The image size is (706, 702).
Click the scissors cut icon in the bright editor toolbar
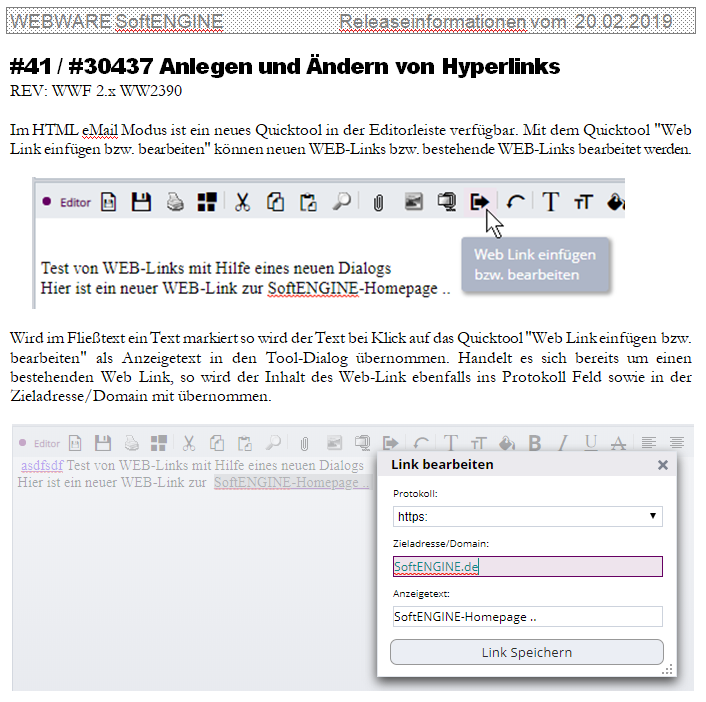242,202
